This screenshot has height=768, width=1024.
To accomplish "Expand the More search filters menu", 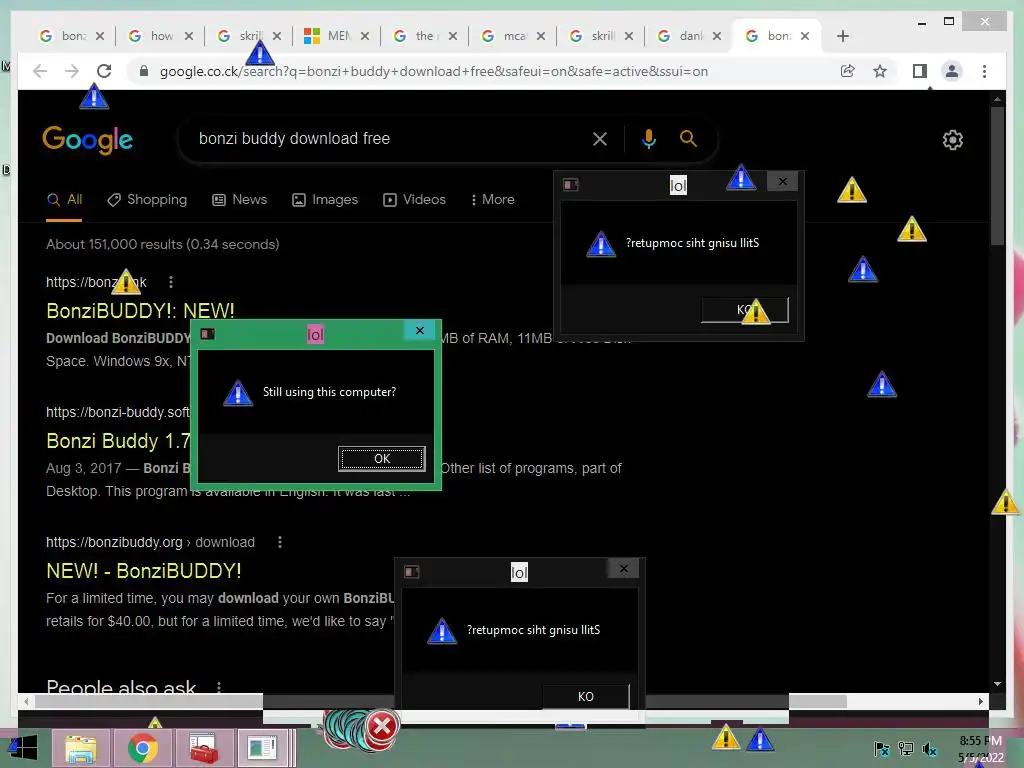I will (x=492, y=200).
